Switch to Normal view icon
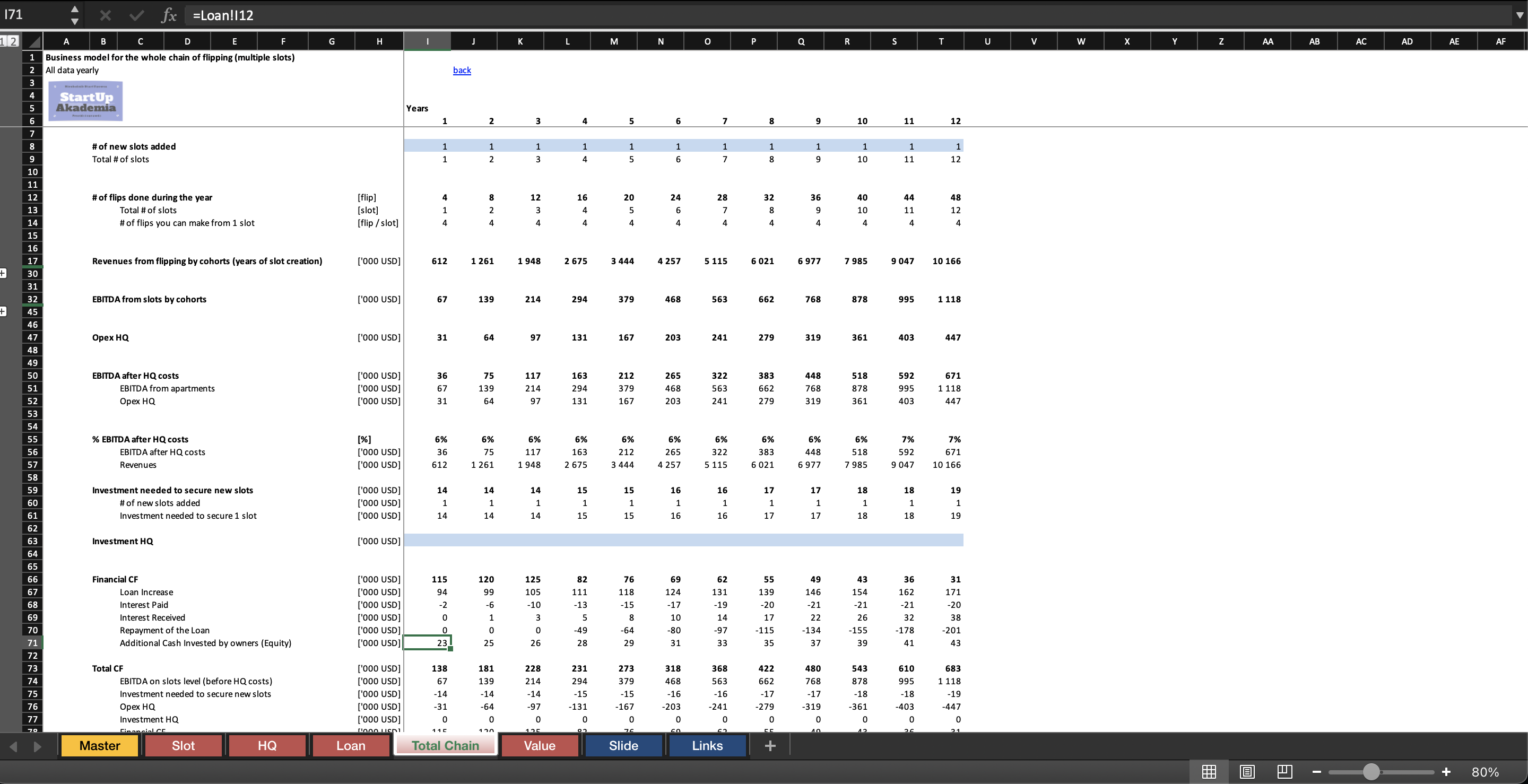Screen dimensions: 1528x784 click(1209, 772)
